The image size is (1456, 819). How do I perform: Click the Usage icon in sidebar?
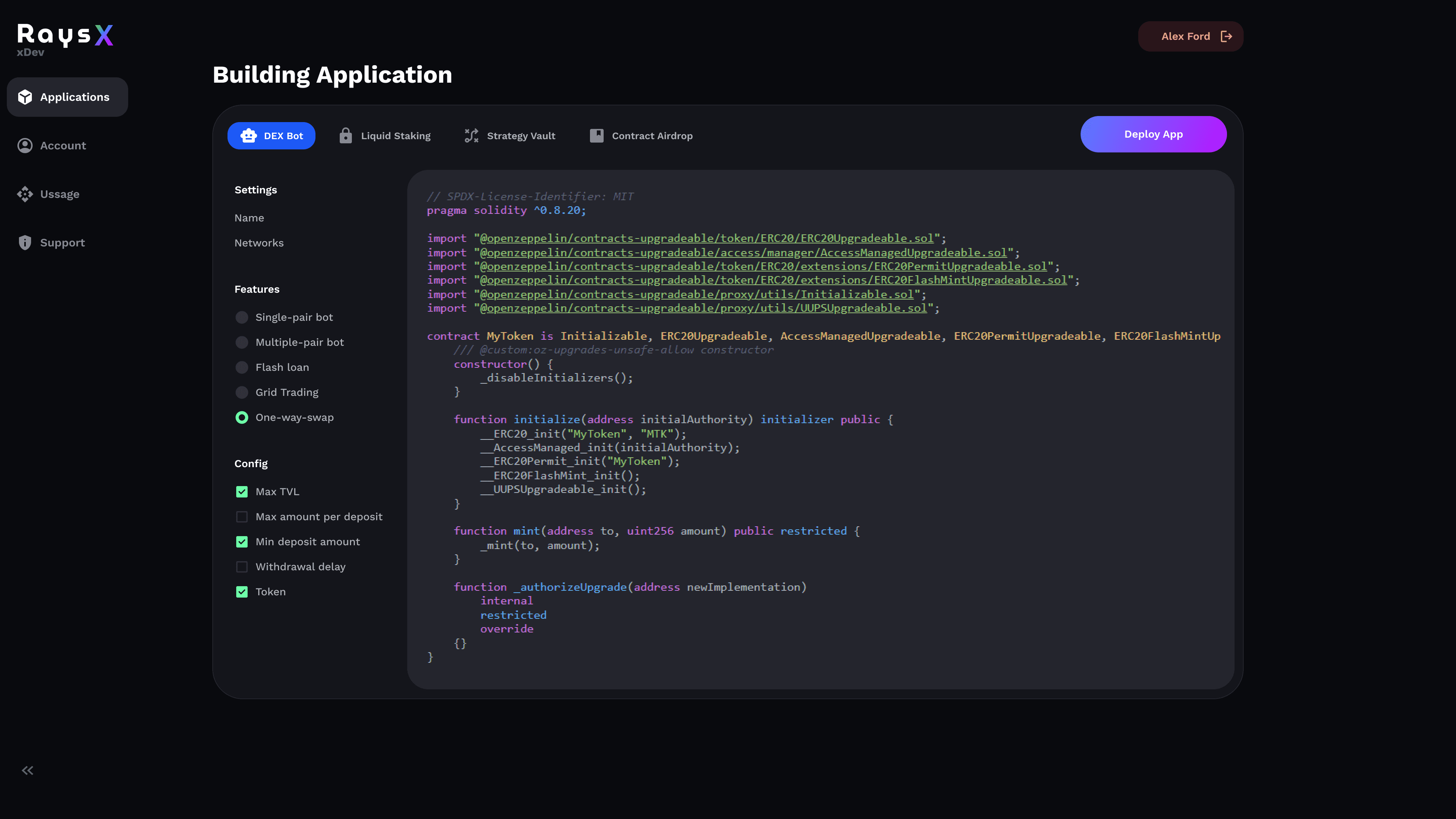click(x=25, y=195)
